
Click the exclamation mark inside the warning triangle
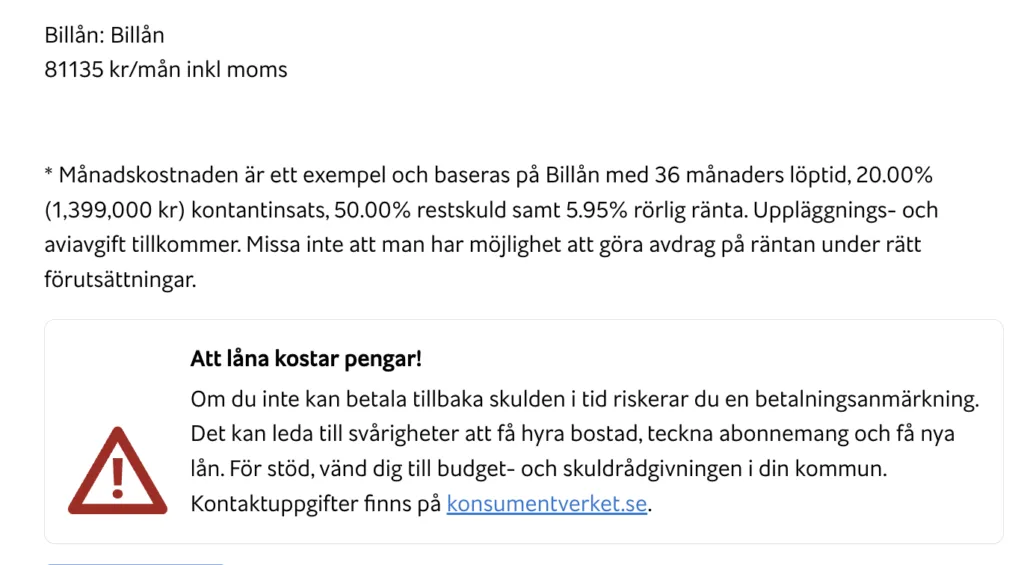[118, 477]
